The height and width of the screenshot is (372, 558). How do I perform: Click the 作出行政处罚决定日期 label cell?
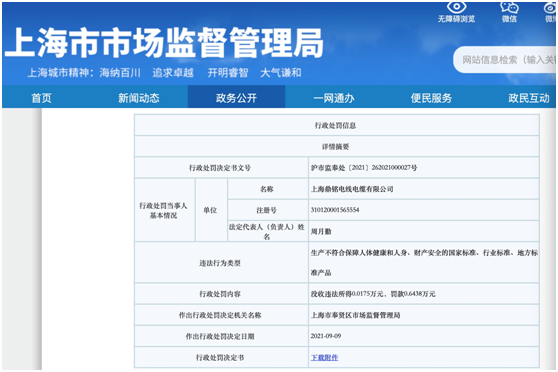(221, 336)
